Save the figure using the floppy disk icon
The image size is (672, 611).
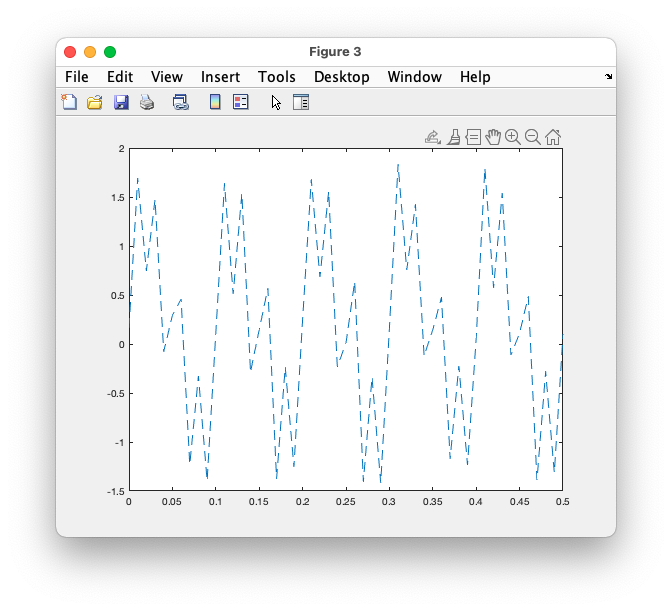pos(121,102)
